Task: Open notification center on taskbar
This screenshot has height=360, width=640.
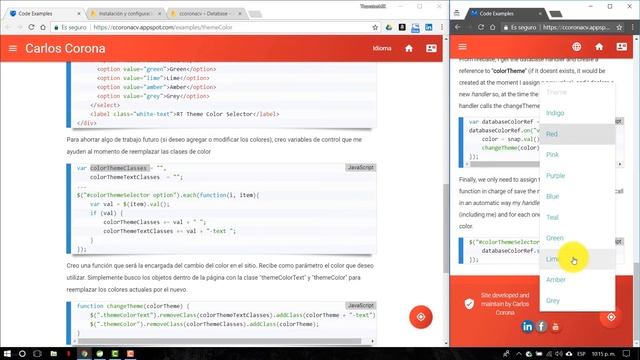Action: point(627,353)
